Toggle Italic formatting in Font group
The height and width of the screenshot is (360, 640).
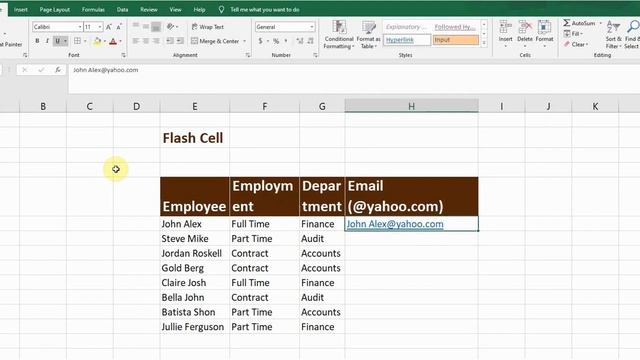[x=47, y=41]
